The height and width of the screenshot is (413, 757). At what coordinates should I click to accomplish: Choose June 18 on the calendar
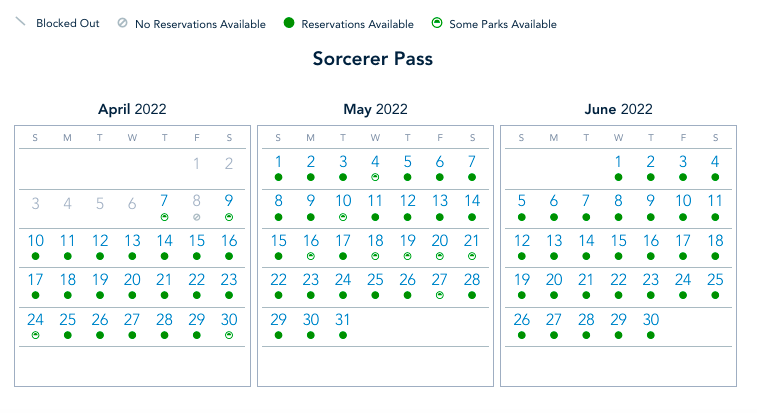click(x=714, y=241)
